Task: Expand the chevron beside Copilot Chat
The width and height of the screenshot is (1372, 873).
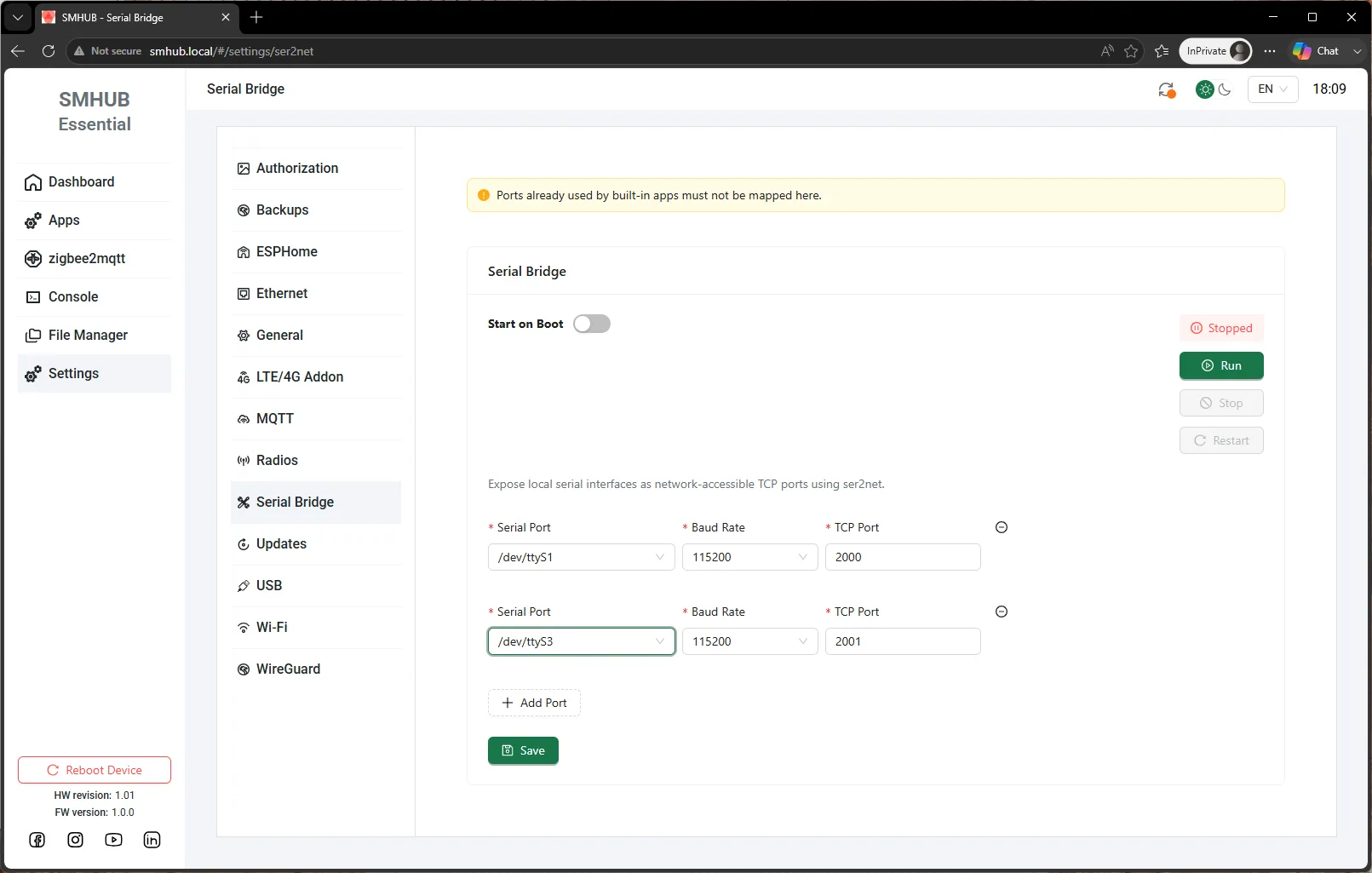Action: (1358, 51)
